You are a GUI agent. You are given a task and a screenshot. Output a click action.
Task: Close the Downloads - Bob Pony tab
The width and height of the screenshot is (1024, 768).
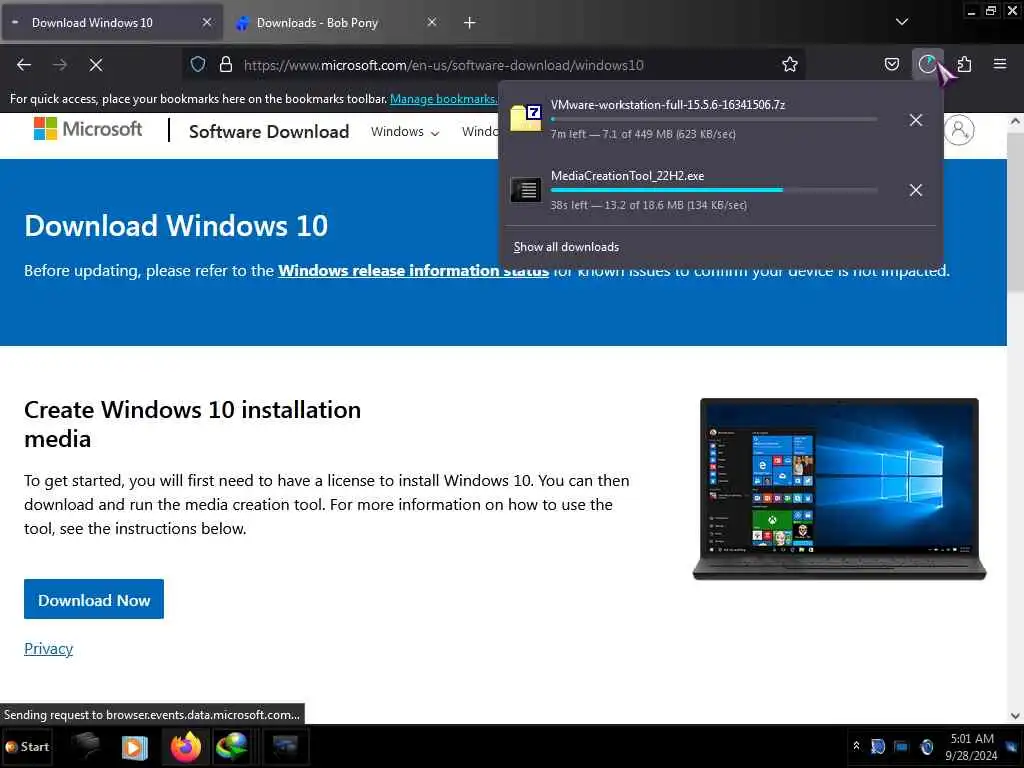click(432, 22)
